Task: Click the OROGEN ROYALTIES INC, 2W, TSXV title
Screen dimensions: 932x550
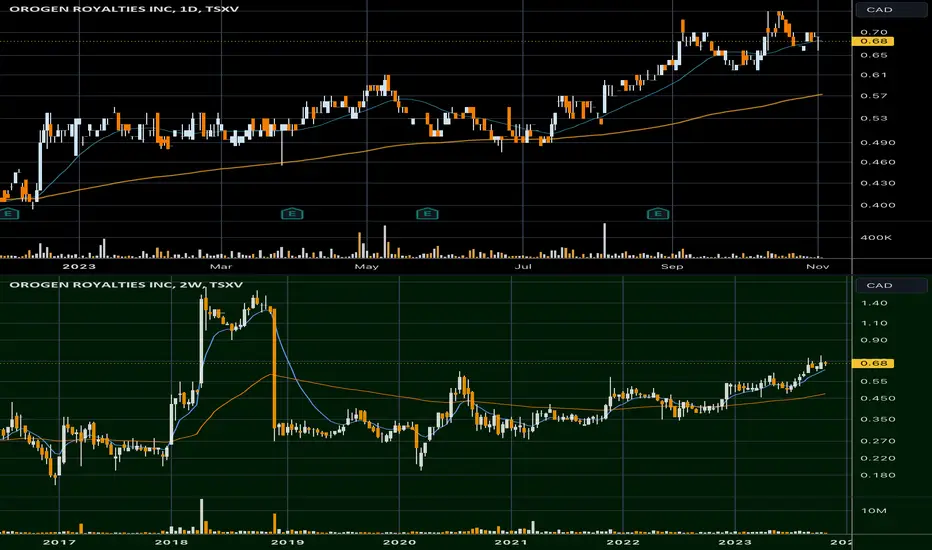Action: point(126,285)
